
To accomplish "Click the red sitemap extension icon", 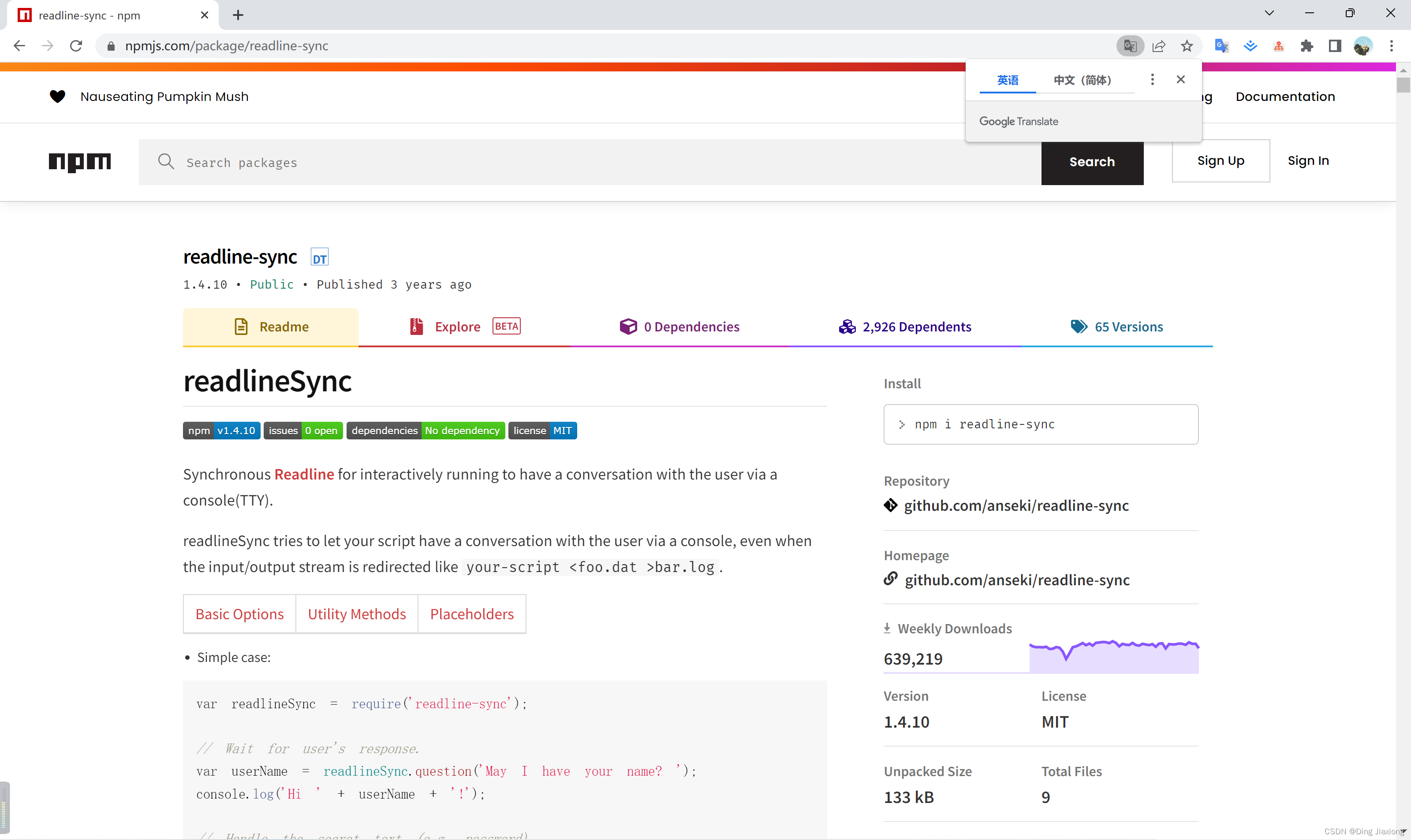I will click(x=1279, y=46).
